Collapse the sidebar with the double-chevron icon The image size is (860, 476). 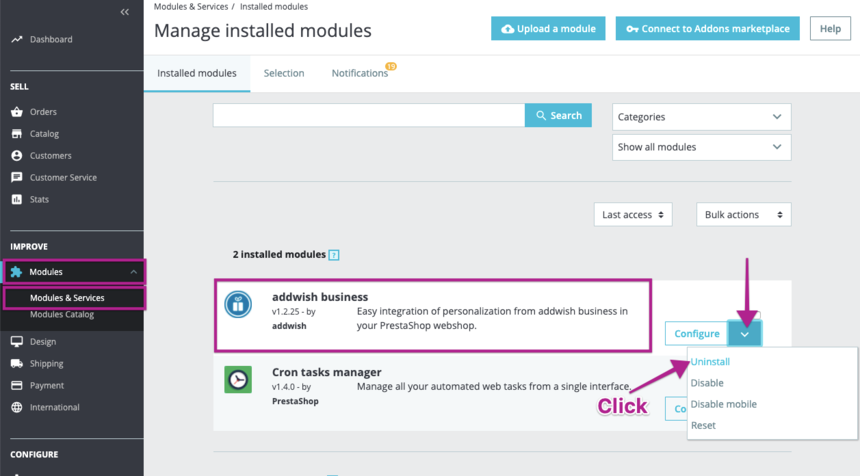coord(124,12)
